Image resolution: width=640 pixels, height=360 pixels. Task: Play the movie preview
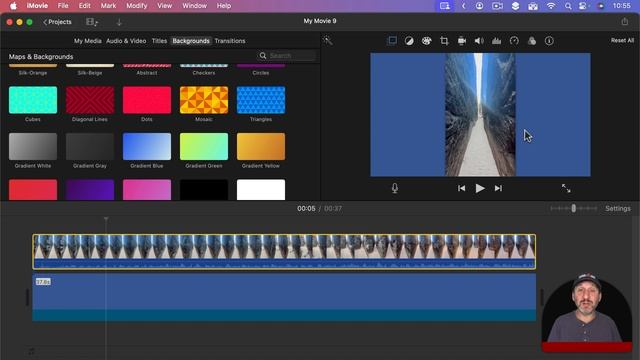coord(480,188)
